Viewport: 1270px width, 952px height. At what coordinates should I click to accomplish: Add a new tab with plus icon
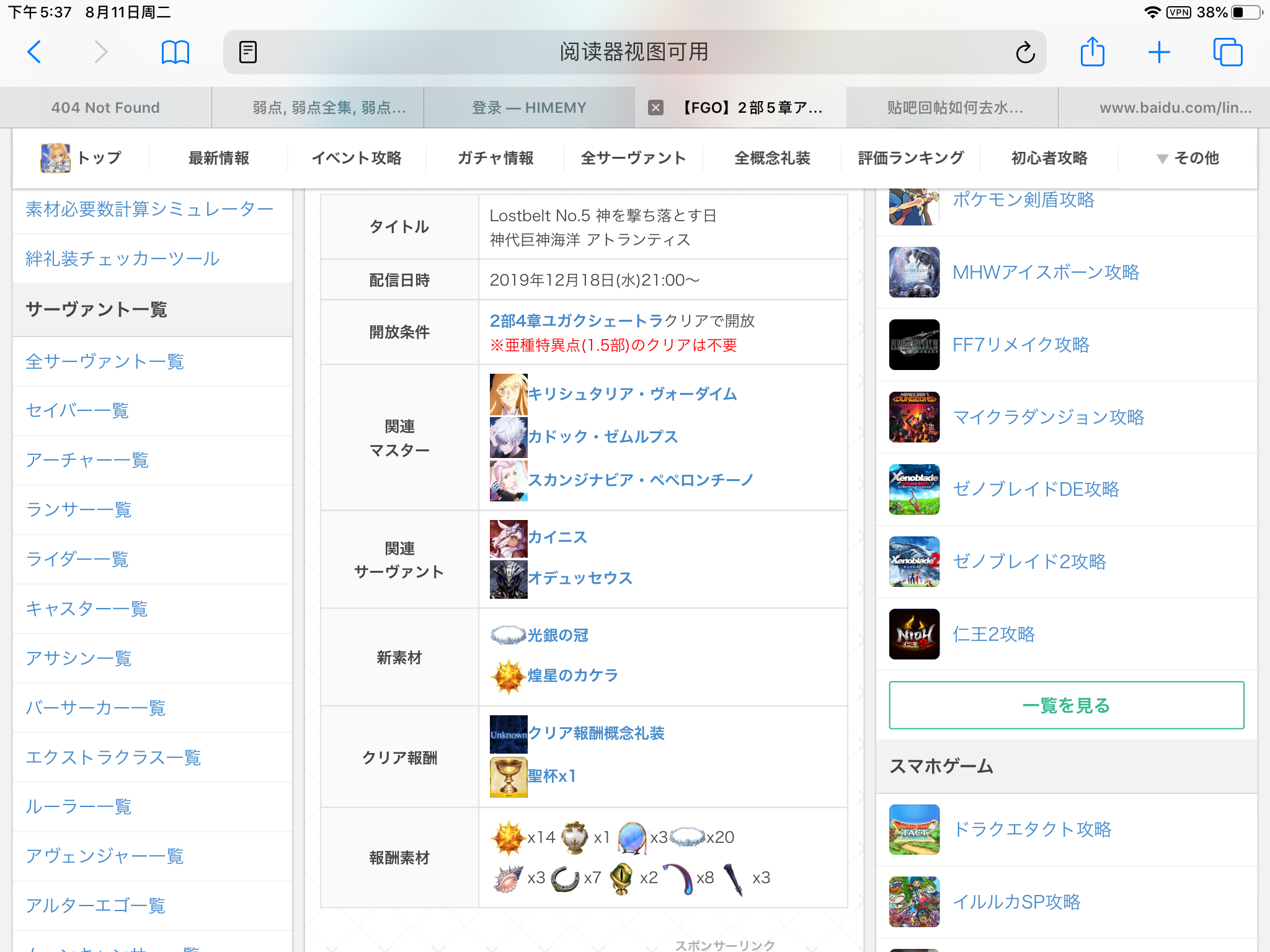[1159, 52]
